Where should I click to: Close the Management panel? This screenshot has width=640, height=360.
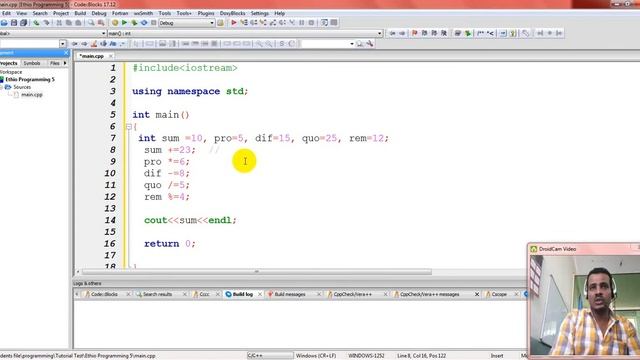tap(66, 53)
